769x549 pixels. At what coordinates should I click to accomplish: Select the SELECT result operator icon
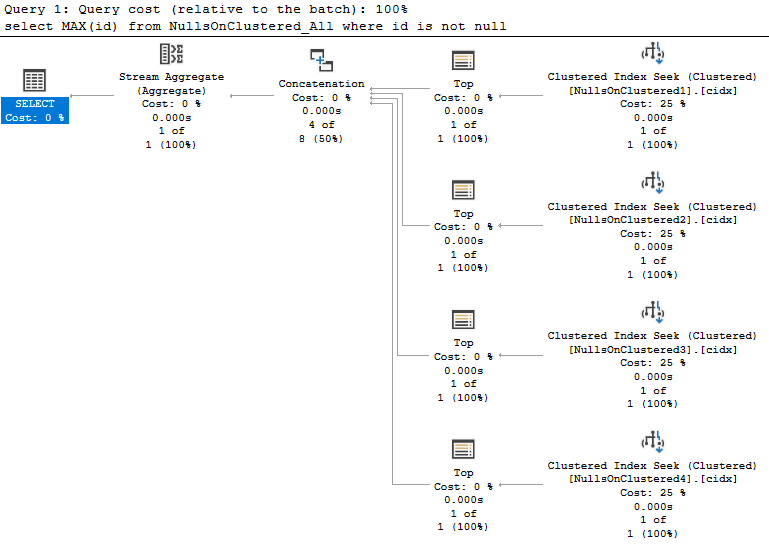pyautogui.click(x=34, y=82)
